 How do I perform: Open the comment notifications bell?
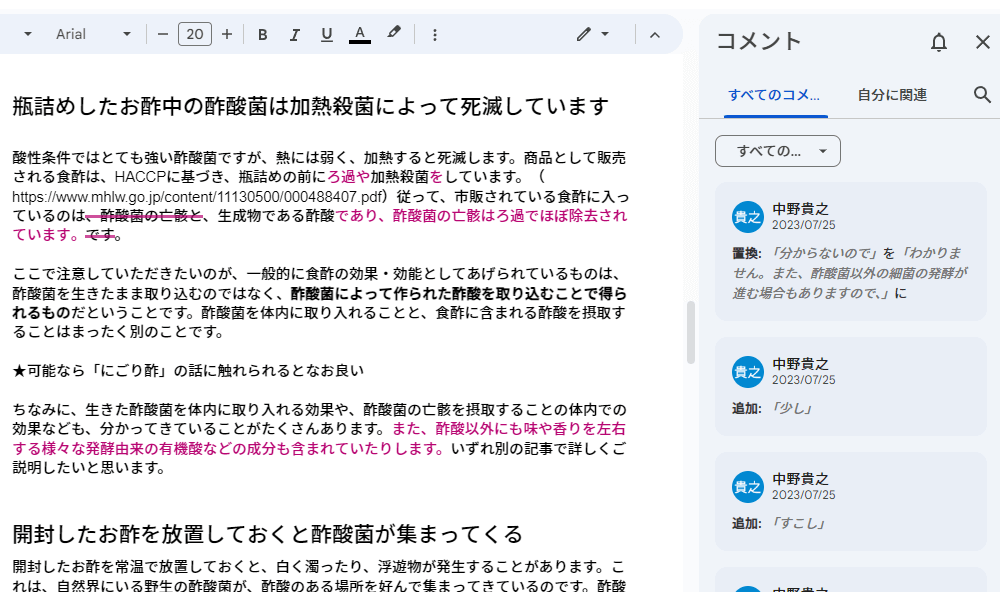pyautogui.click(x=938, y=42)
